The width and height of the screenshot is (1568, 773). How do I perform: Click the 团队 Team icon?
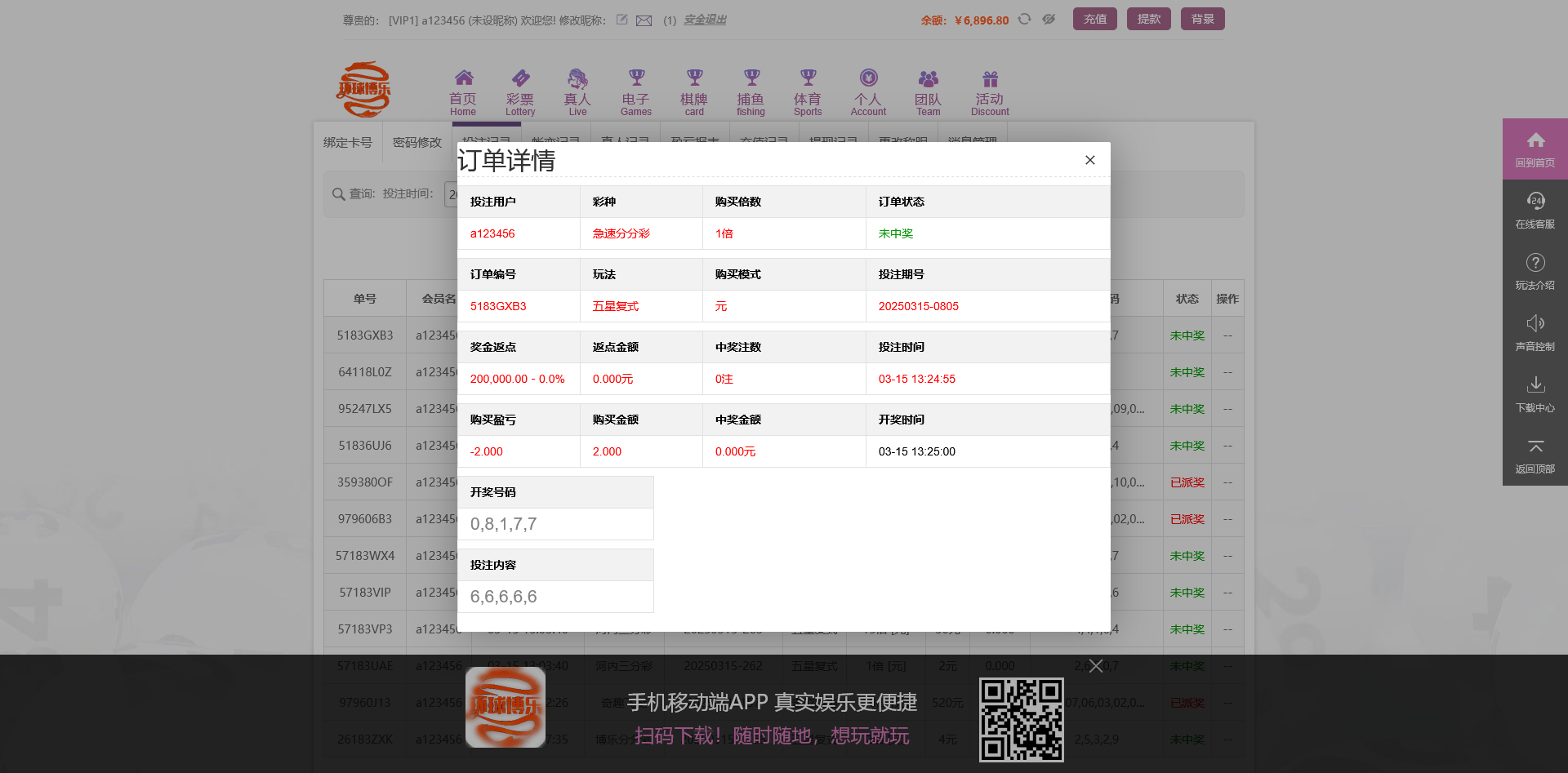(928, 90)
